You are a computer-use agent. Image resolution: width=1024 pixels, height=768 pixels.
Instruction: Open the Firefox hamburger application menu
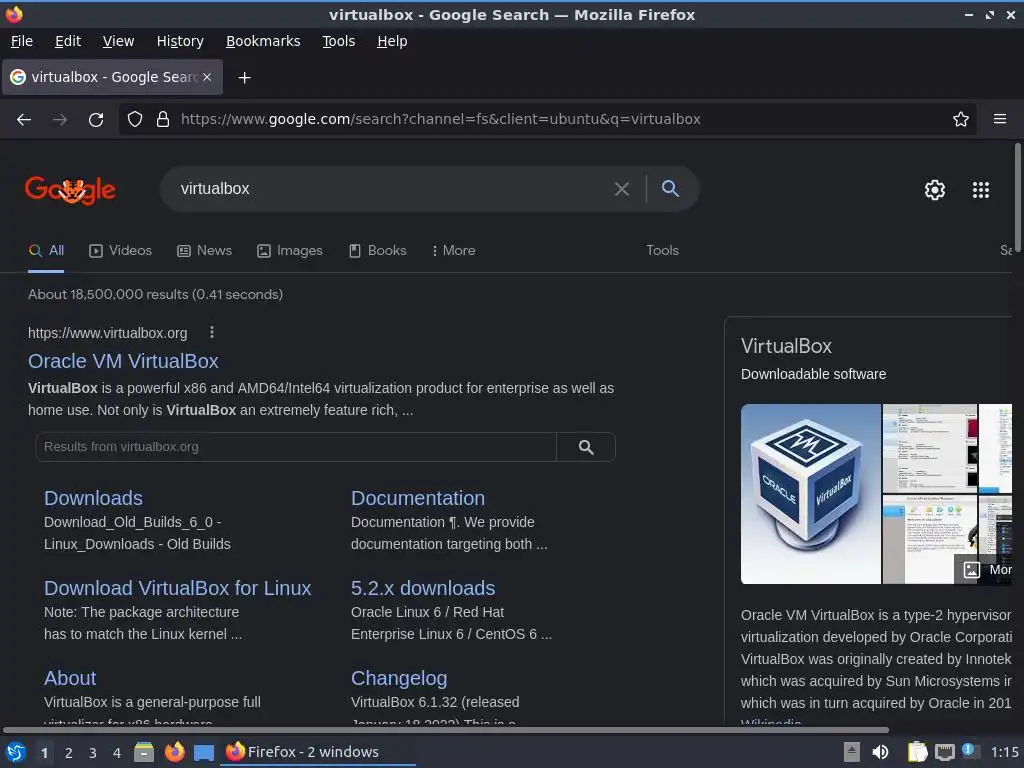pyautogui.click(x=999, y=119)
